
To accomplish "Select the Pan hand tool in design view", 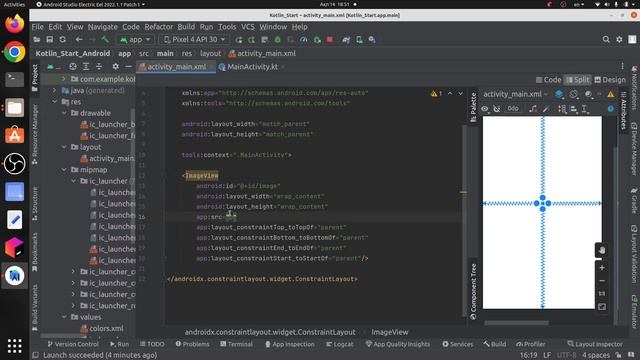I will point(602,250).
